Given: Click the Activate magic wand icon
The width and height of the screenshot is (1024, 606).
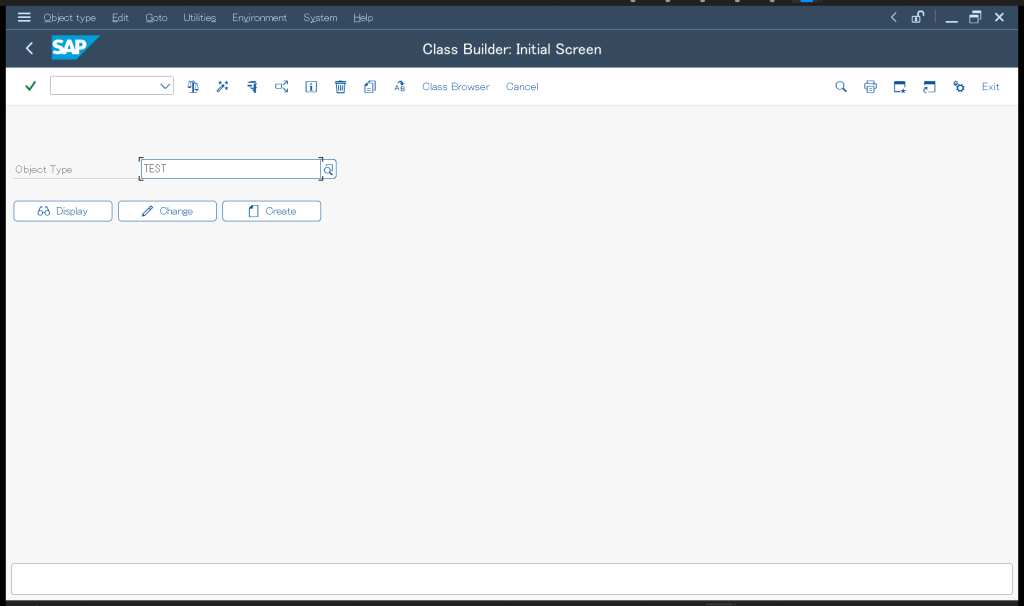Looking at the screenshot, I should click(x=222, y=87).
